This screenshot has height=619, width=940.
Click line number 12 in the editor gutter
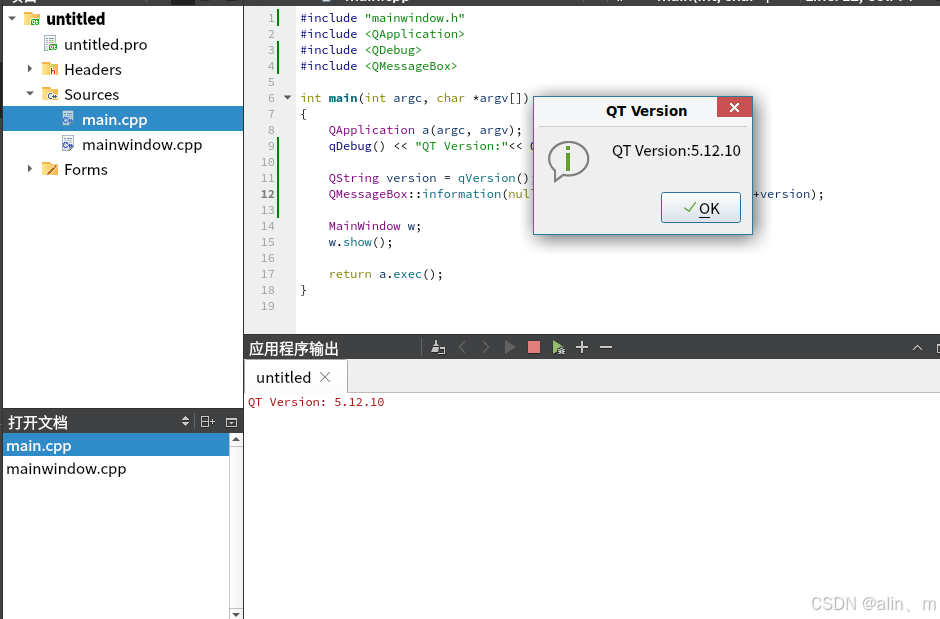pyautogui.click(x=267, y=194)
